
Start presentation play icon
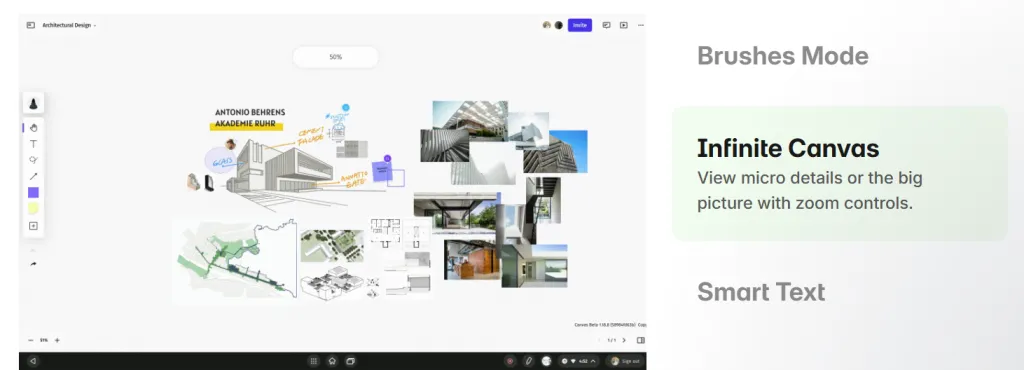[x=624, y=25]
